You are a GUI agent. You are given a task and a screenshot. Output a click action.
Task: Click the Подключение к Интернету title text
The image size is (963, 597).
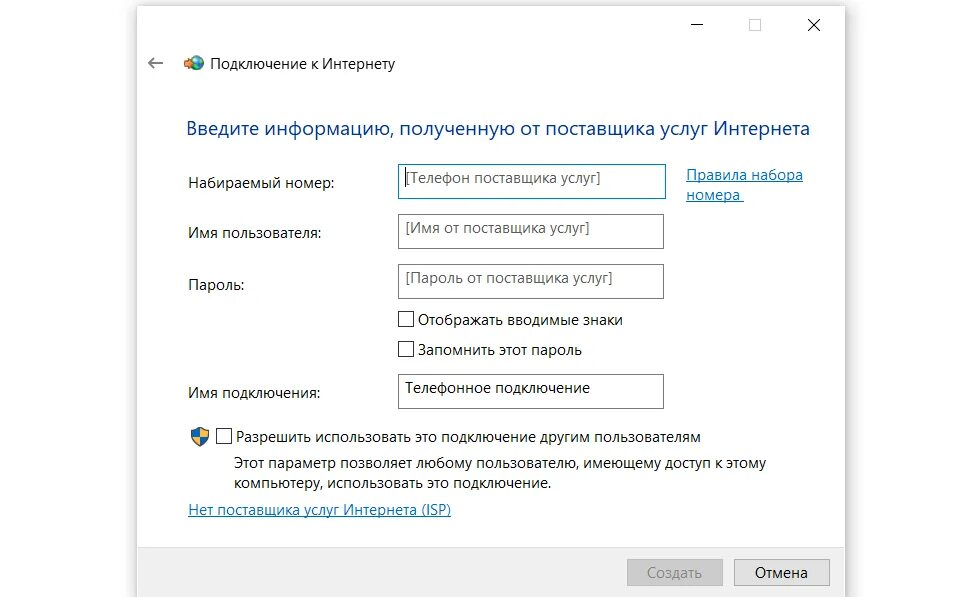(302, 64)
